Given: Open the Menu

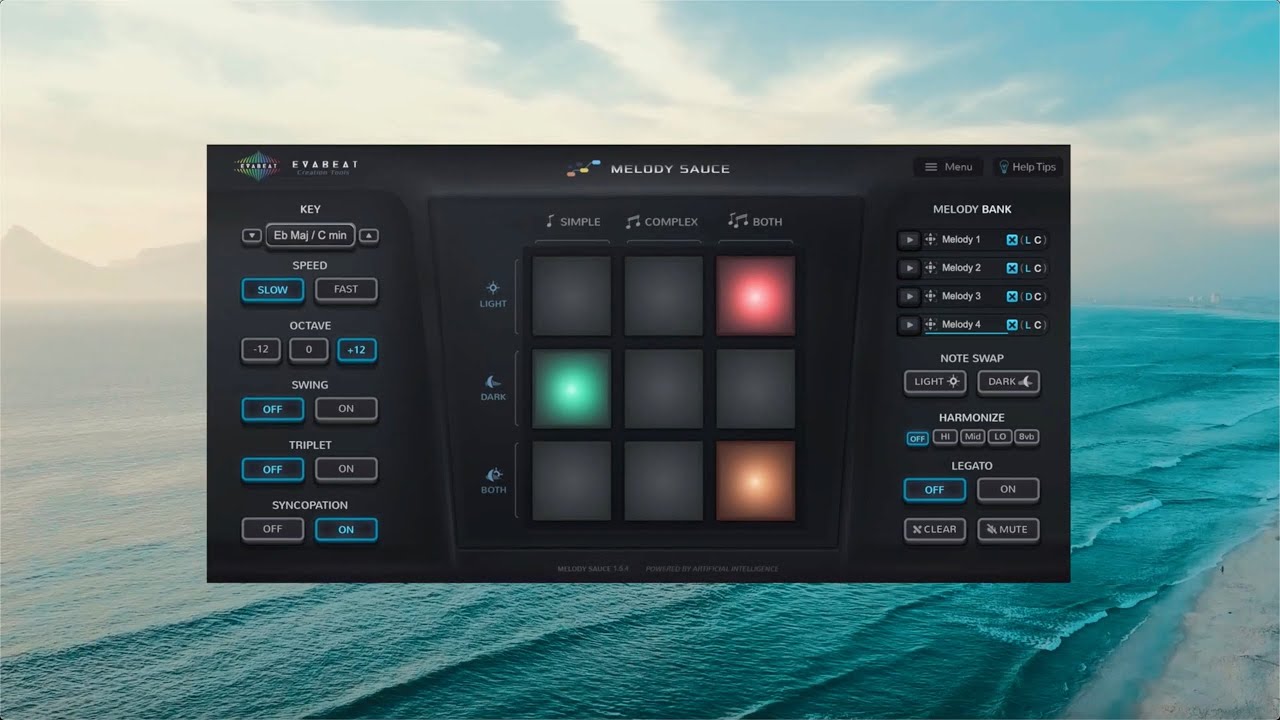Looking at the screenshot, I should (948, 167).
